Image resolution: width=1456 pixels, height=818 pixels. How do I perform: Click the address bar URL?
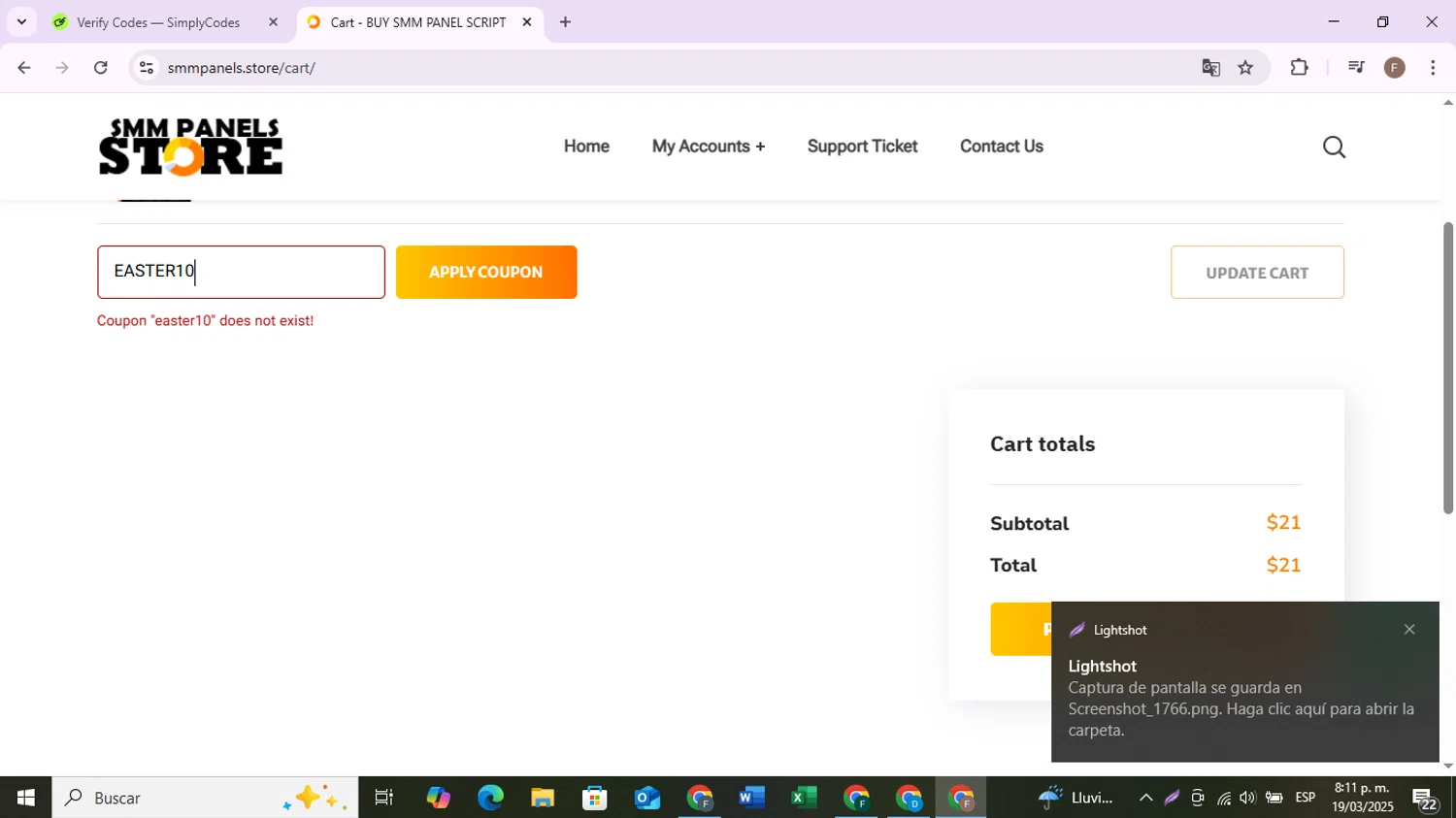click(x=242, y=68)
